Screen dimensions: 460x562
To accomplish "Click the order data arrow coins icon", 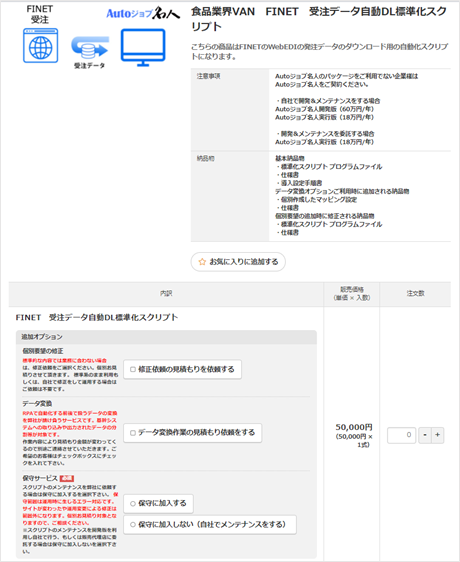I will (x=90, y=47).
